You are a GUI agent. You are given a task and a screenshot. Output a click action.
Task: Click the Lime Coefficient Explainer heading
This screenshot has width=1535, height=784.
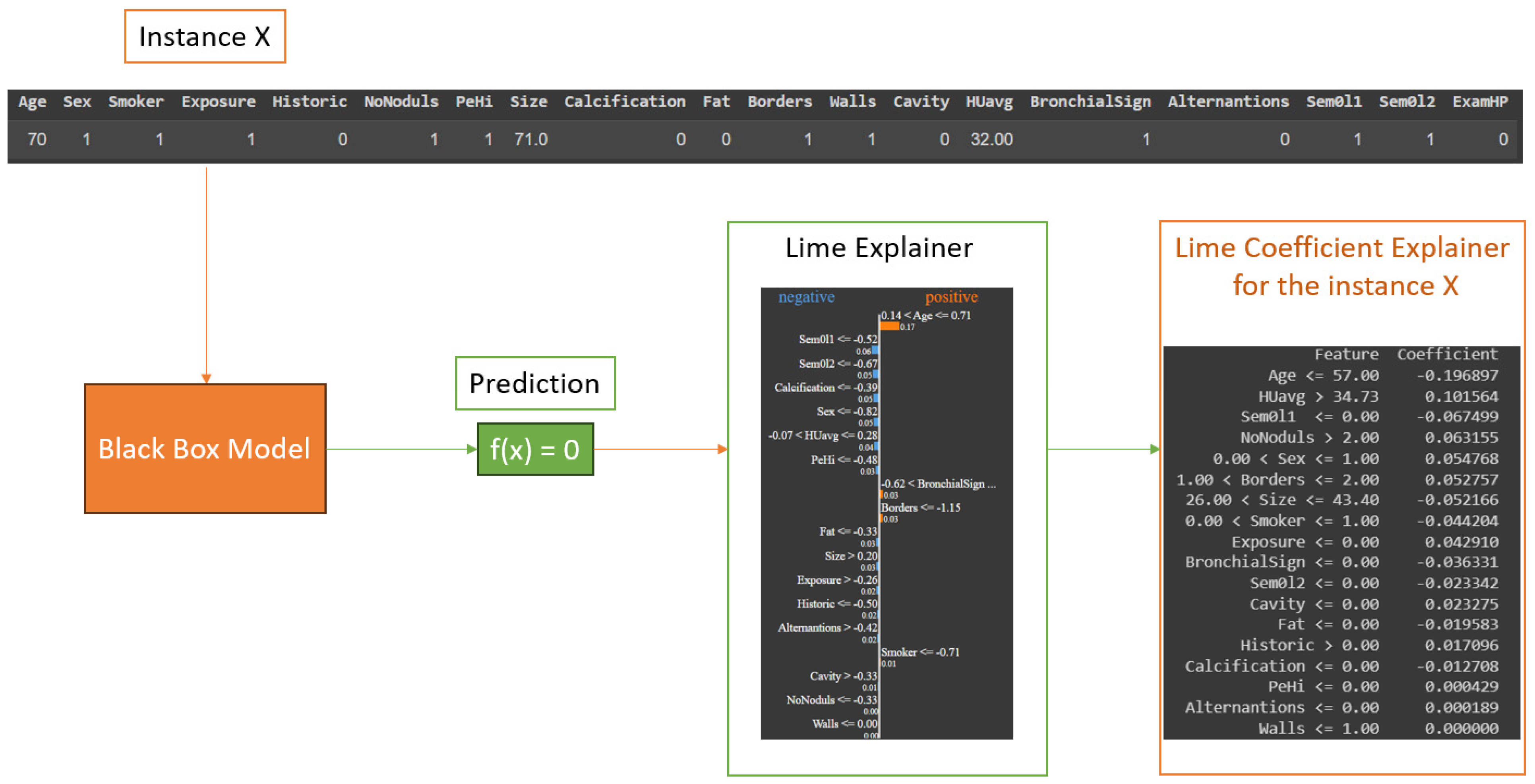[1341, 266]
